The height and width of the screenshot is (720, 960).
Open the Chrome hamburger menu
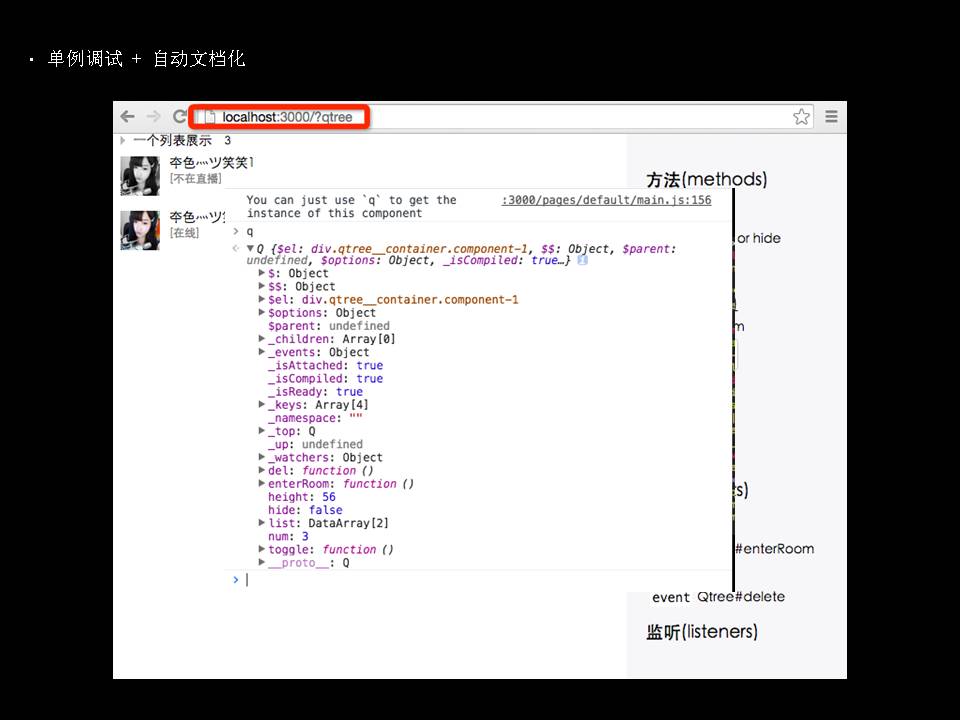[831, 117]
